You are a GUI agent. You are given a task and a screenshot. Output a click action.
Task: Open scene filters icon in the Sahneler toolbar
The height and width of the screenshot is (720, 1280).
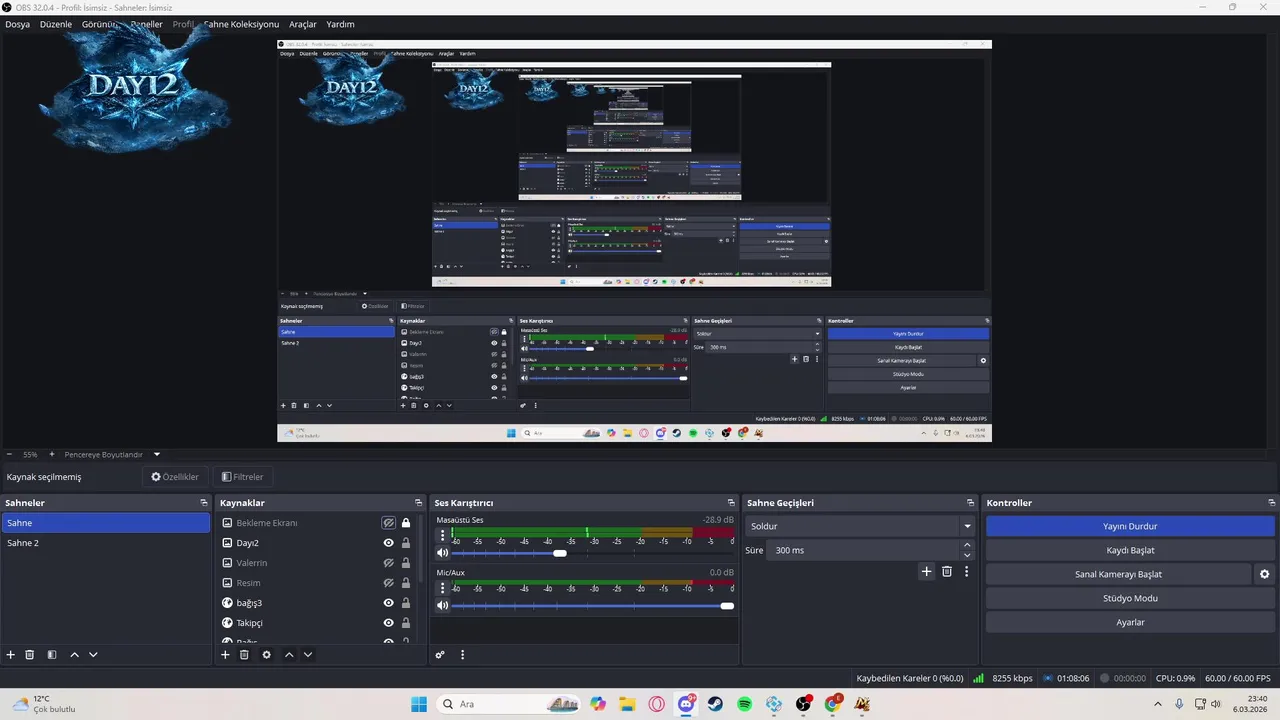point(52,654)
